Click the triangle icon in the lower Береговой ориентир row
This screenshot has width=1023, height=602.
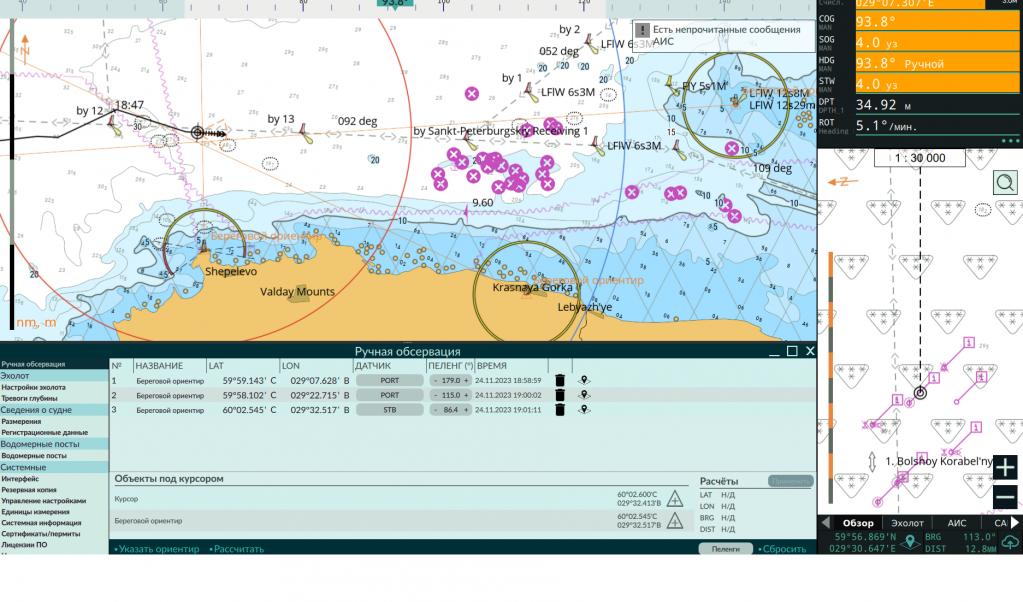click(x=675, y=520)
